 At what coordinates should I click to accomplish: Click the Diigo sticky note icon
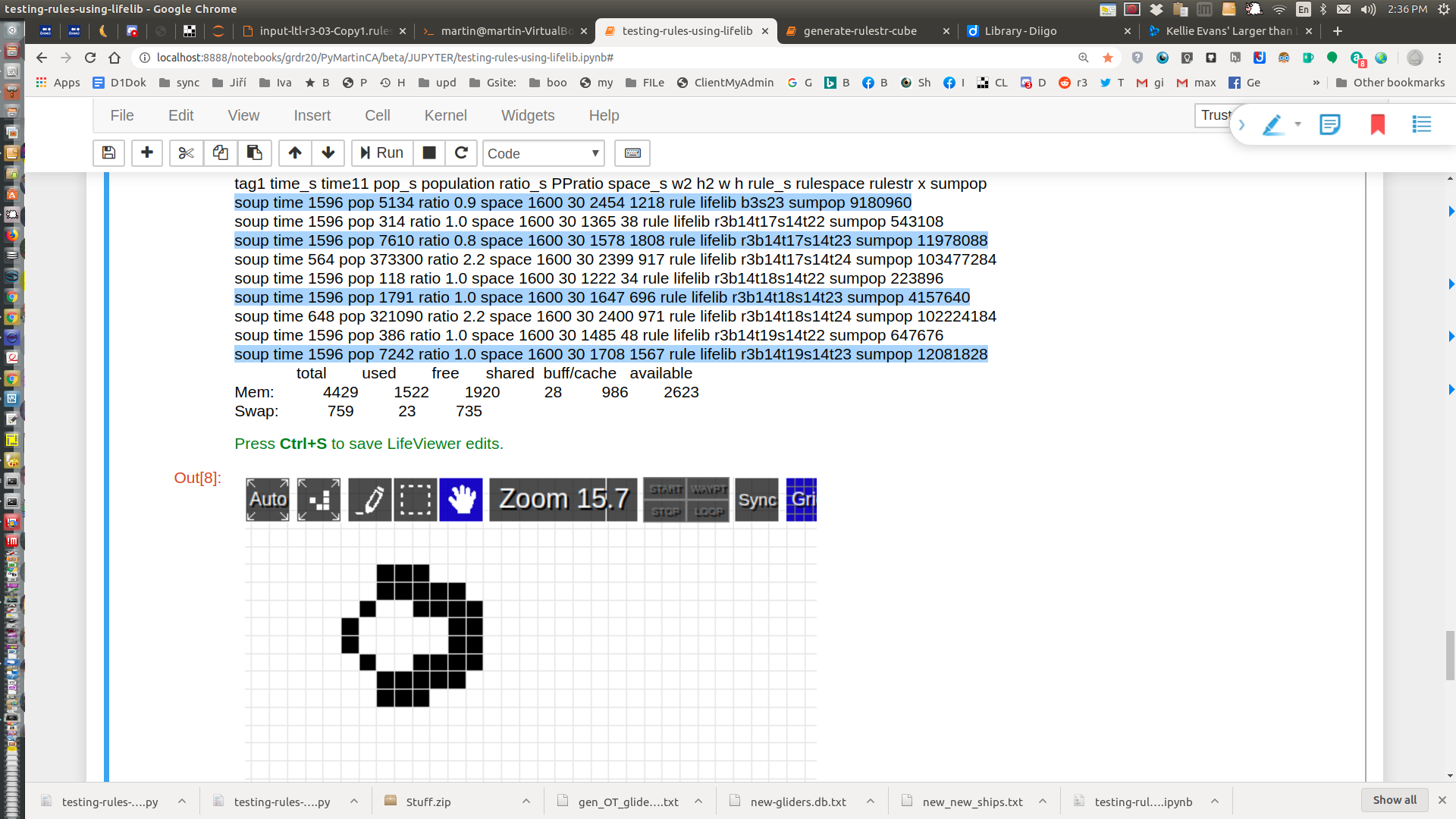(1330, 124)
